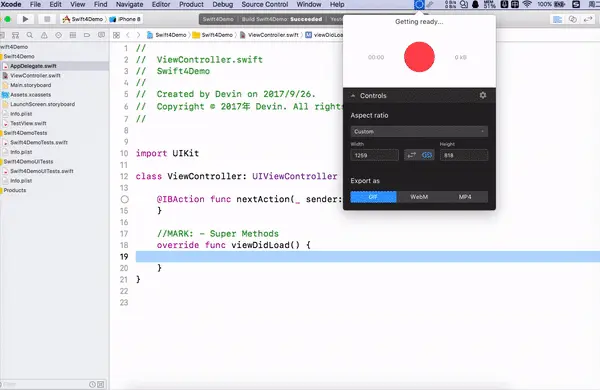Select ViewController.swift in project navigator
This screenshot has width=600, height=390.
click(35, 75)
